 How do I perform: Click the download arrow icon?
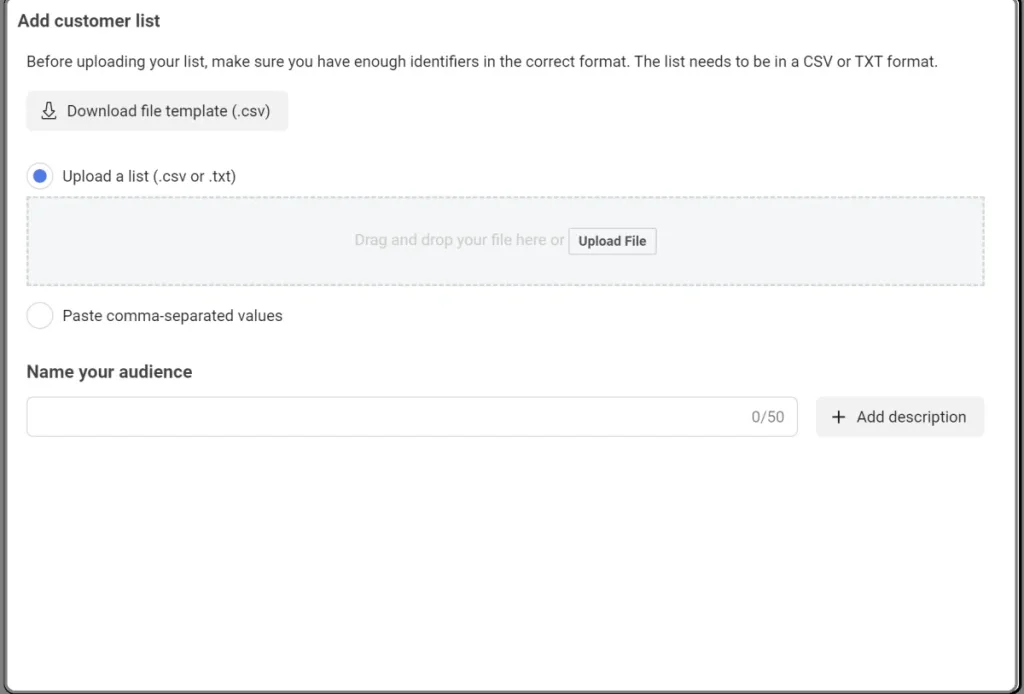[48, 111]
